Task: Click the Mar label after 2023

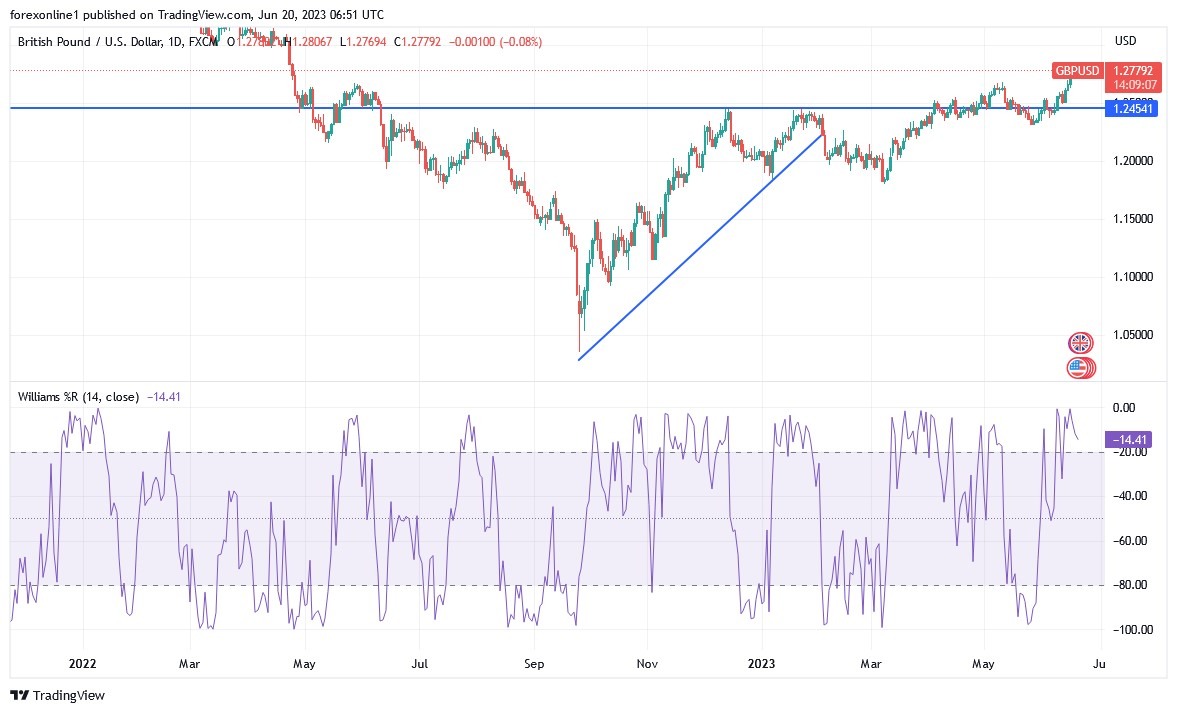Action: pyautogui.click(x=871, y=663)
